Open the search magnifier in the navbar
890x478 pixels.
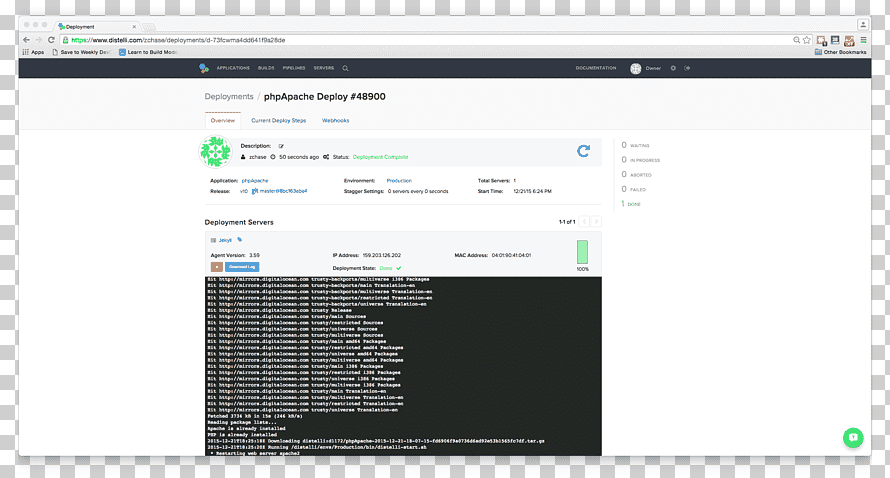pos(345,68)
